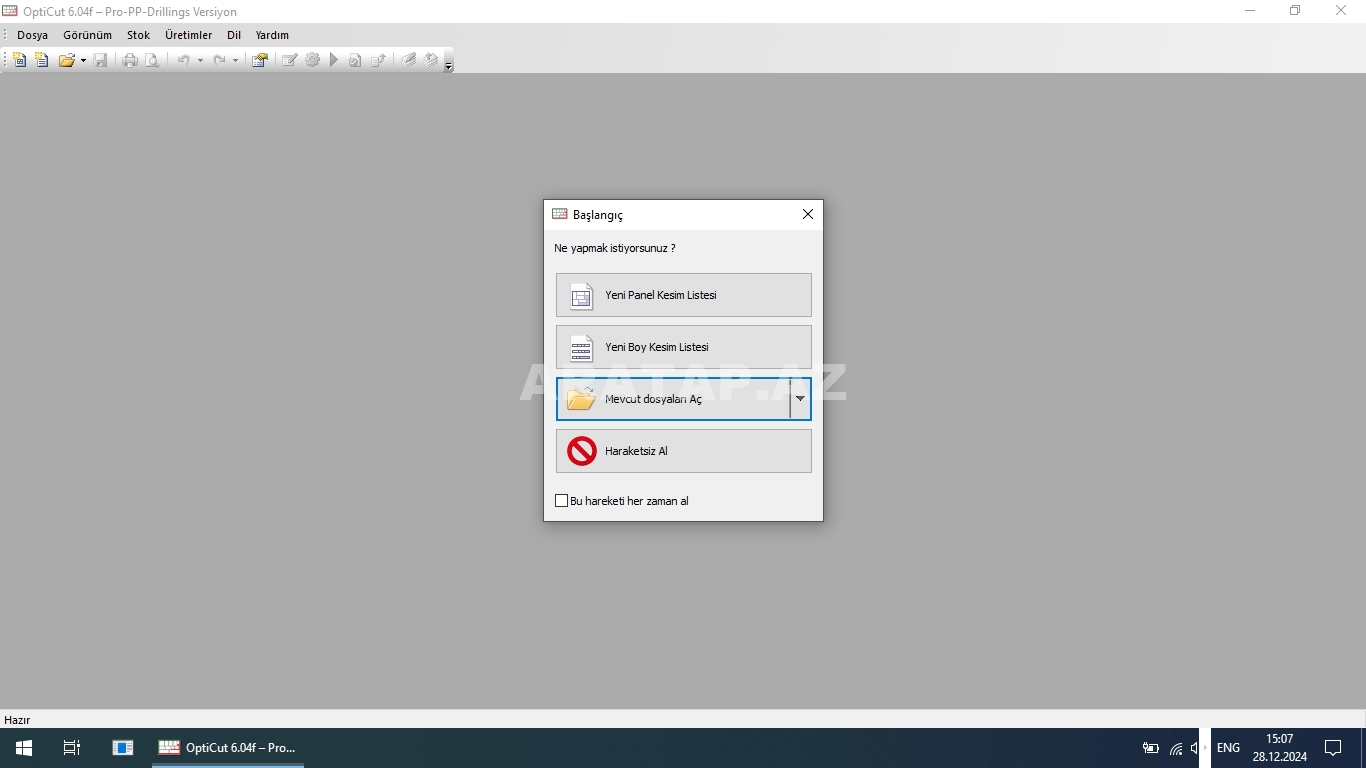
Task: Click the network Wi-Fi tray icon
Action: pyautogui.click(x=1176, y=748)
